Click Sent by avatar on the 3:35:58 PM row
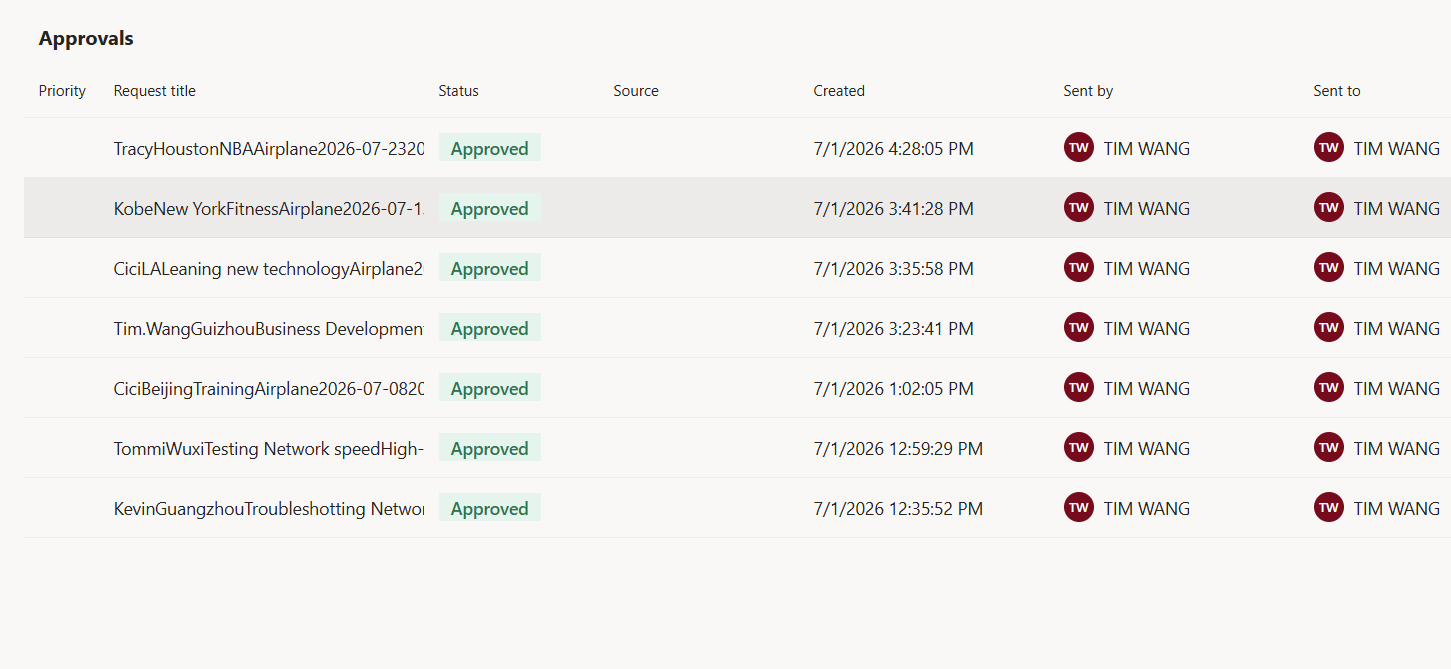 tap(1079, 268)
